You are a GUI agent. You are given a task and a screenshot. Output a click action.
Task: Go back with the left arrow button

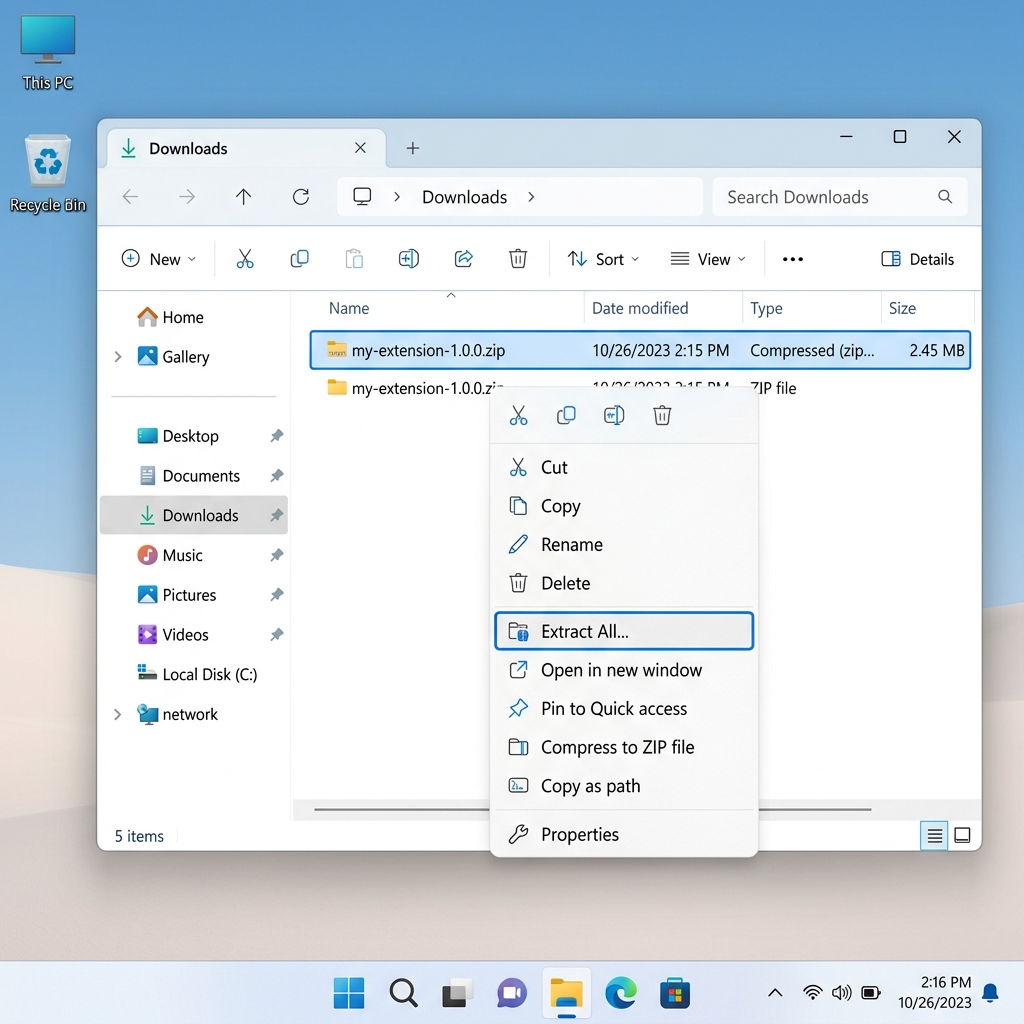tap(131, 197)
